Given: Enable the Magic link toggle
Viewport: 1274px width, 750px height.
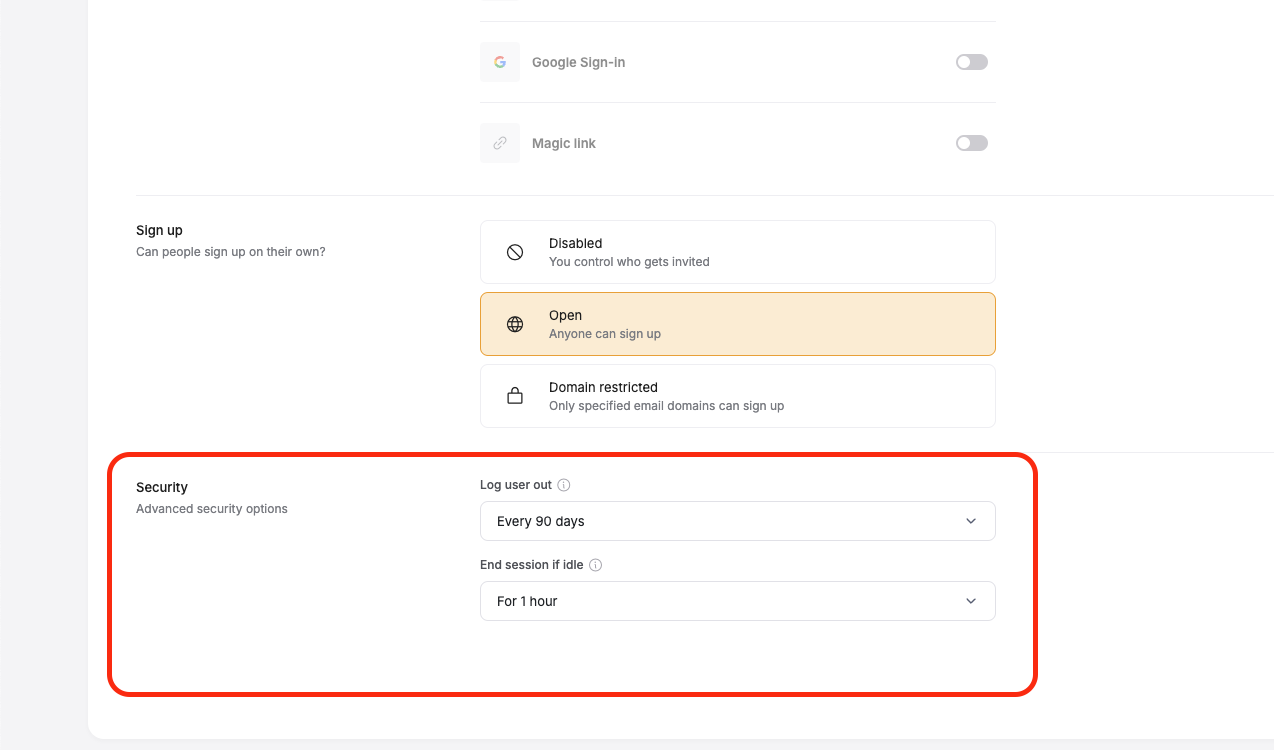Looking at the screenshot, I should point(971,142).
